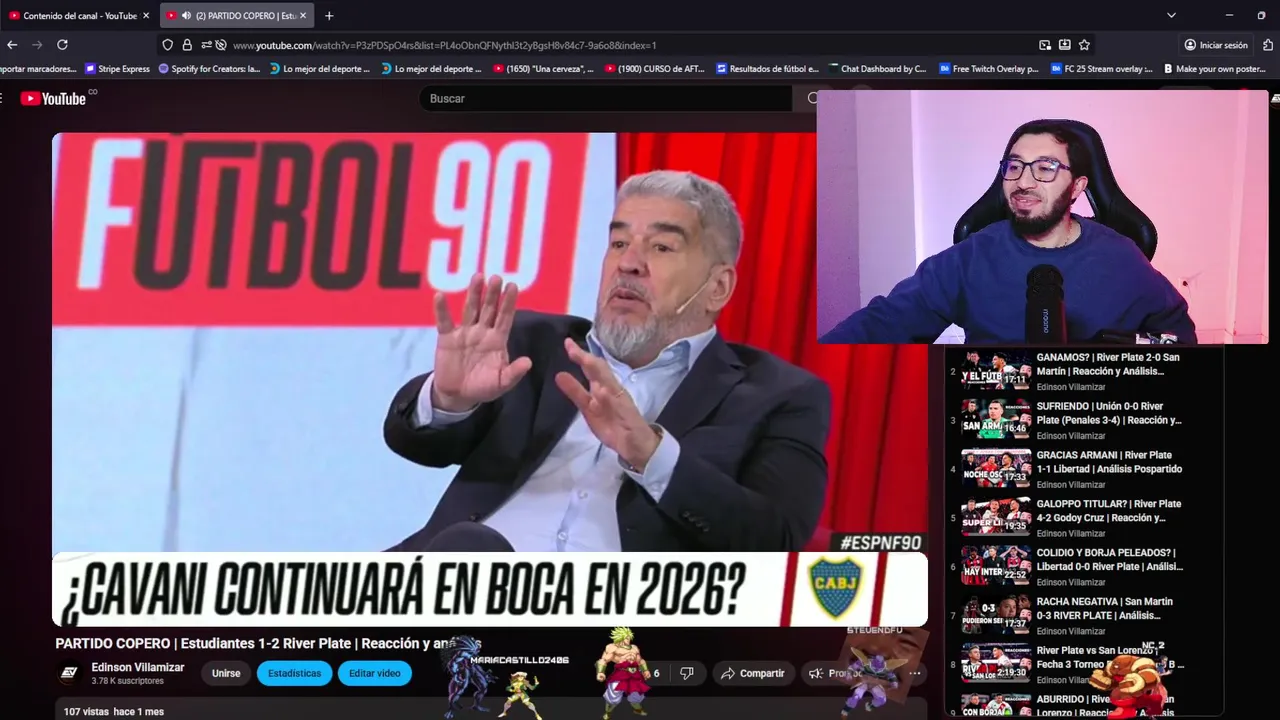The height and width of the screenshot is (720, 1280).
Task: Close the Contenido del canal tab
Action: click(x=146, y=16)
